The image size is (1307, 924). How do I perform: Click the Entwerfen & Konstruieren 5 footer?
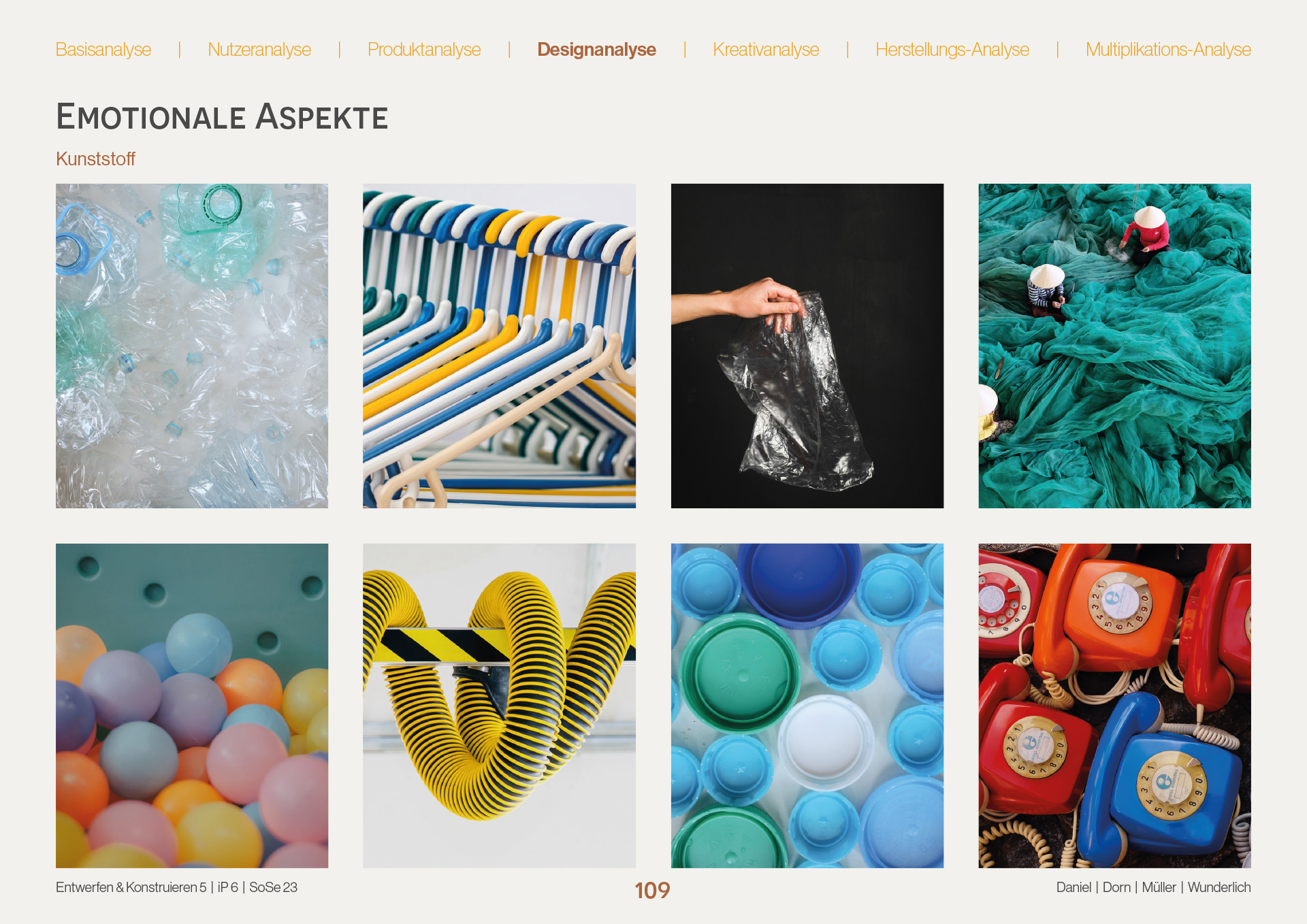[176, 887]
